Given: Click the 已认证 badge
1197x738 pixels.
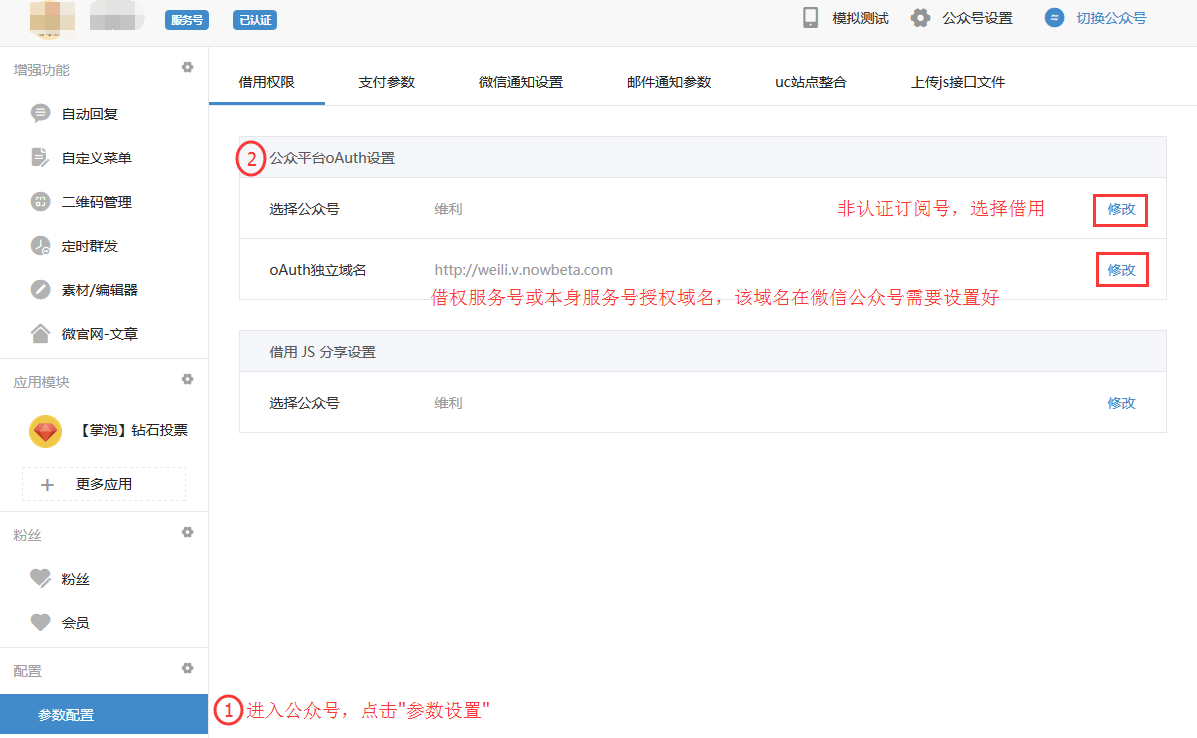Looking at the screenshot, I should click(255, 20).
